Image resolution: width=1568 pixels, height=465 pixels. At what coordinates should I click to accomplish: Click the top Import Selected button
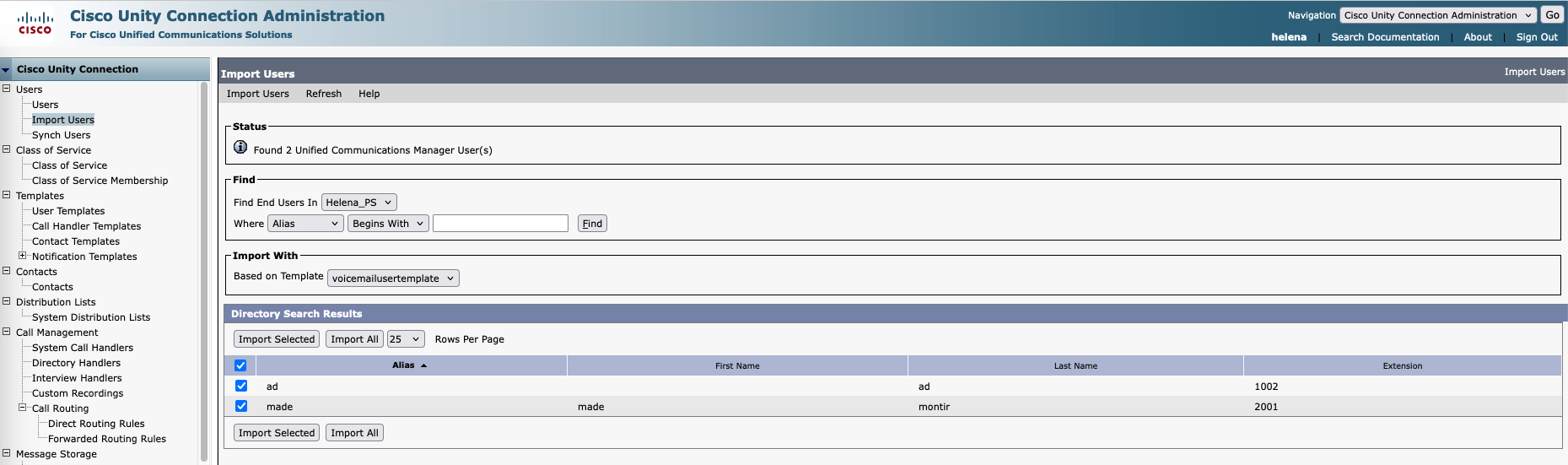(x=277, y=339)
